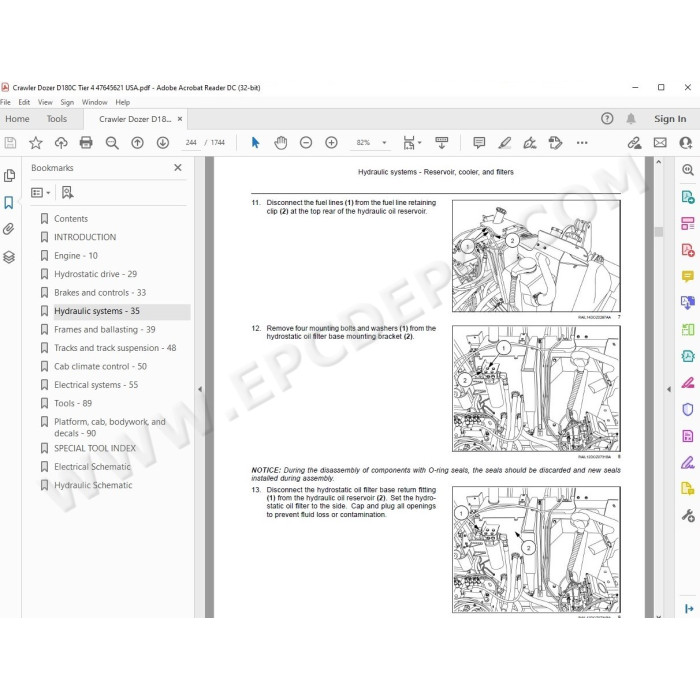
Task: Open the File menu
Action: [x=5, y=102]
